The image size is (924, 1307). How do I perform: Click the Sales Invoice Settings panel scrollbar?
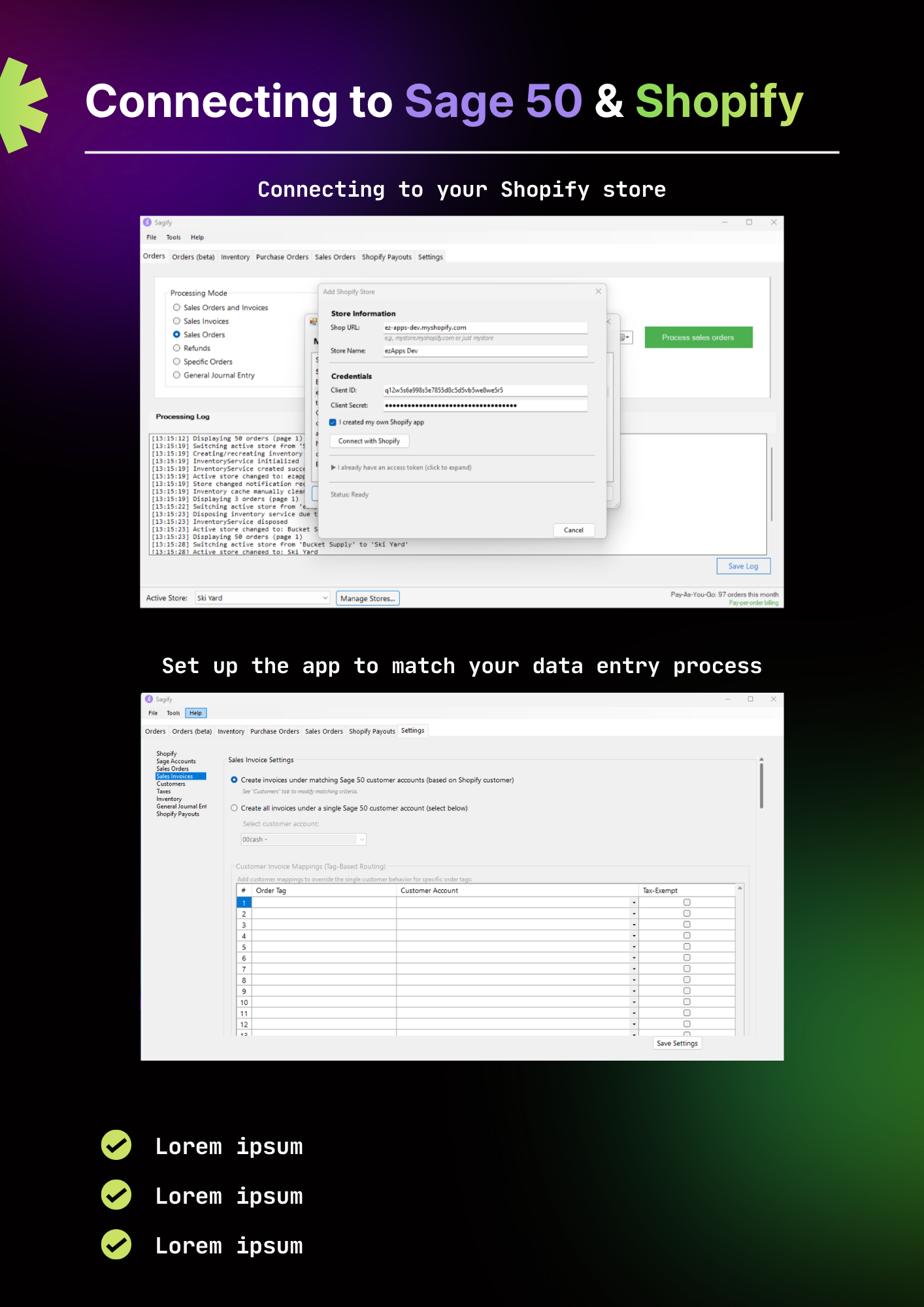(761, 784)
